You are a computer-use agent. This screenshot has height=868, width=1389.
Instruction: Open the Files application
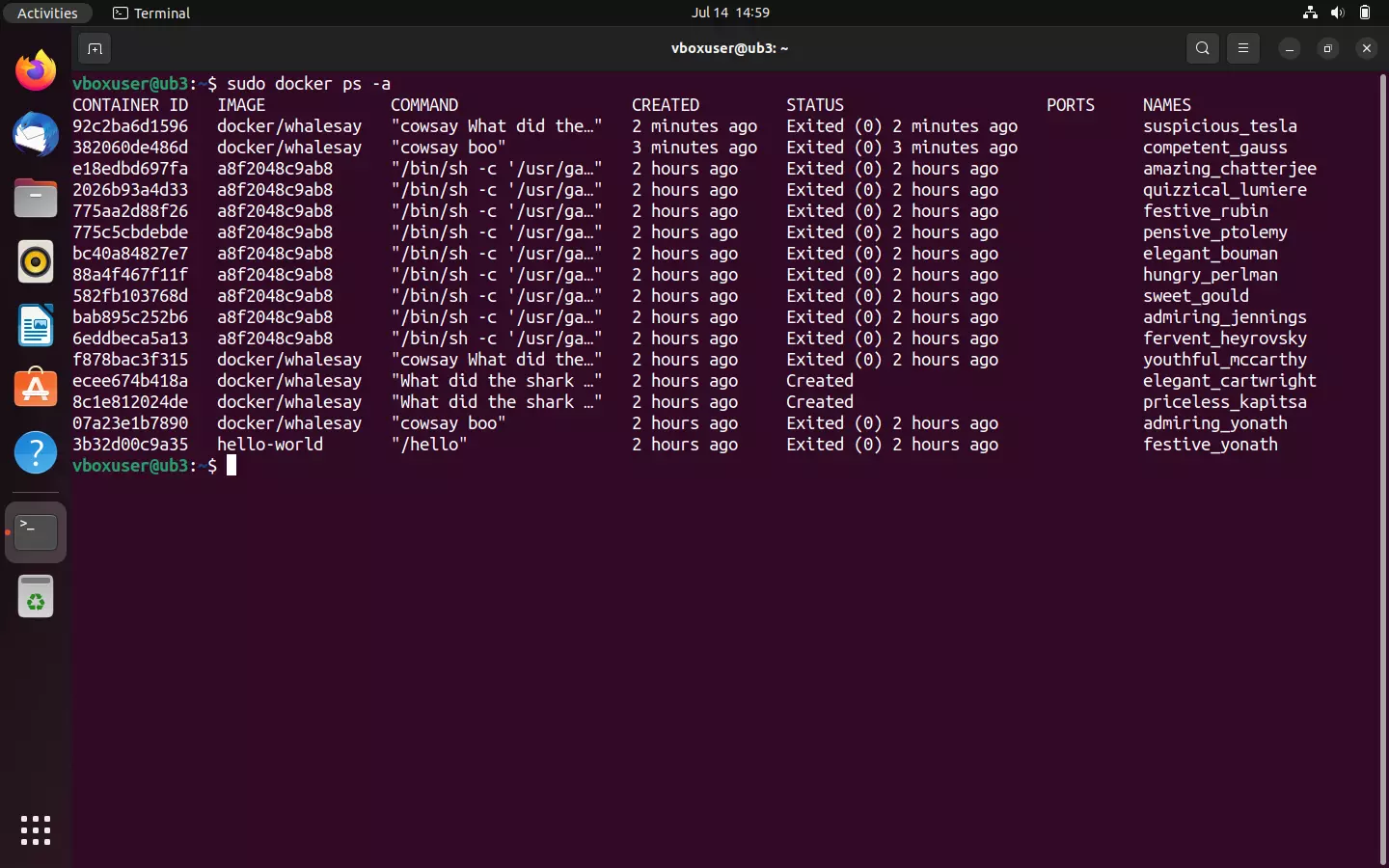36,199
